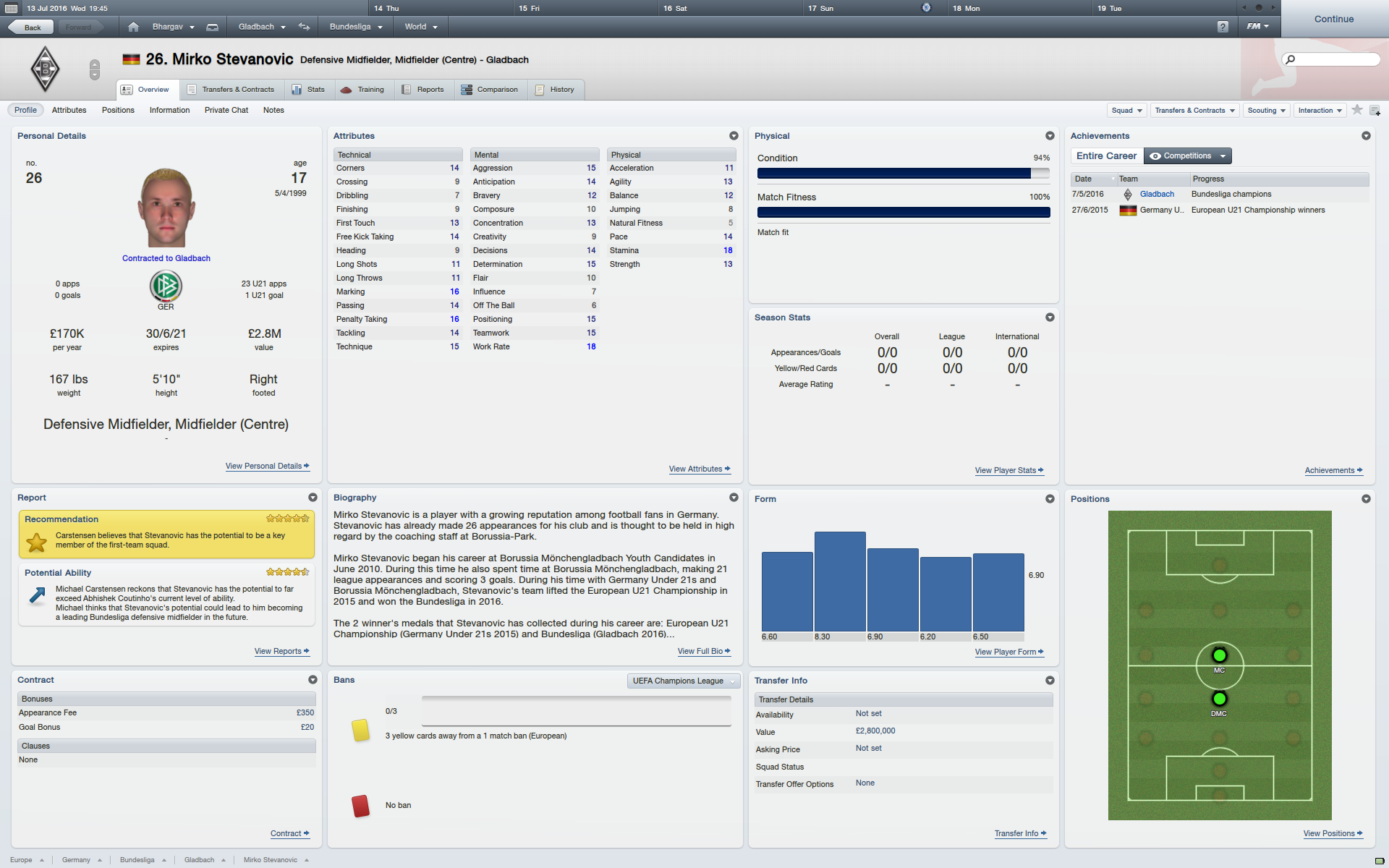Open competition options arrow beside Competitions
The image size is (1389, 868).
point(1223,156)
